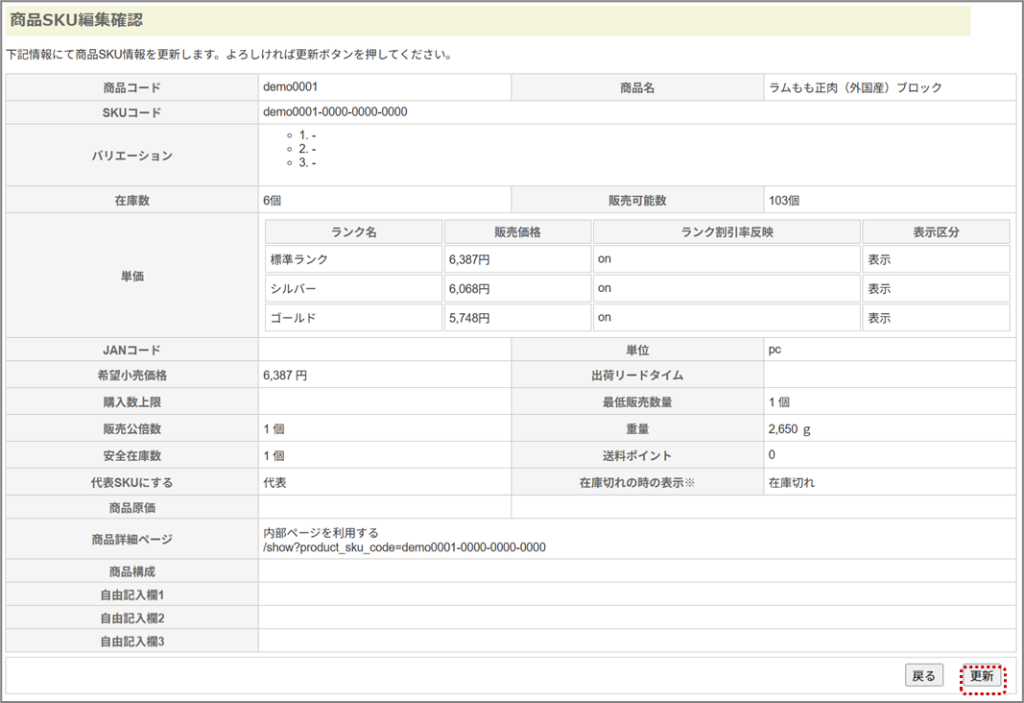Select the 希望小売価格 value 6,387 円
The image size is (1024, 703).
[x=285, y=375]
